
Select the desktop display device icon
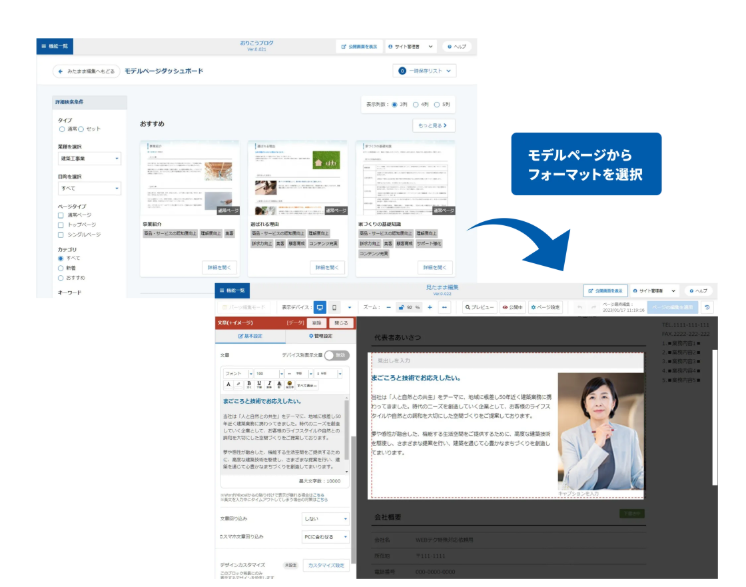(x=320, y=307)
